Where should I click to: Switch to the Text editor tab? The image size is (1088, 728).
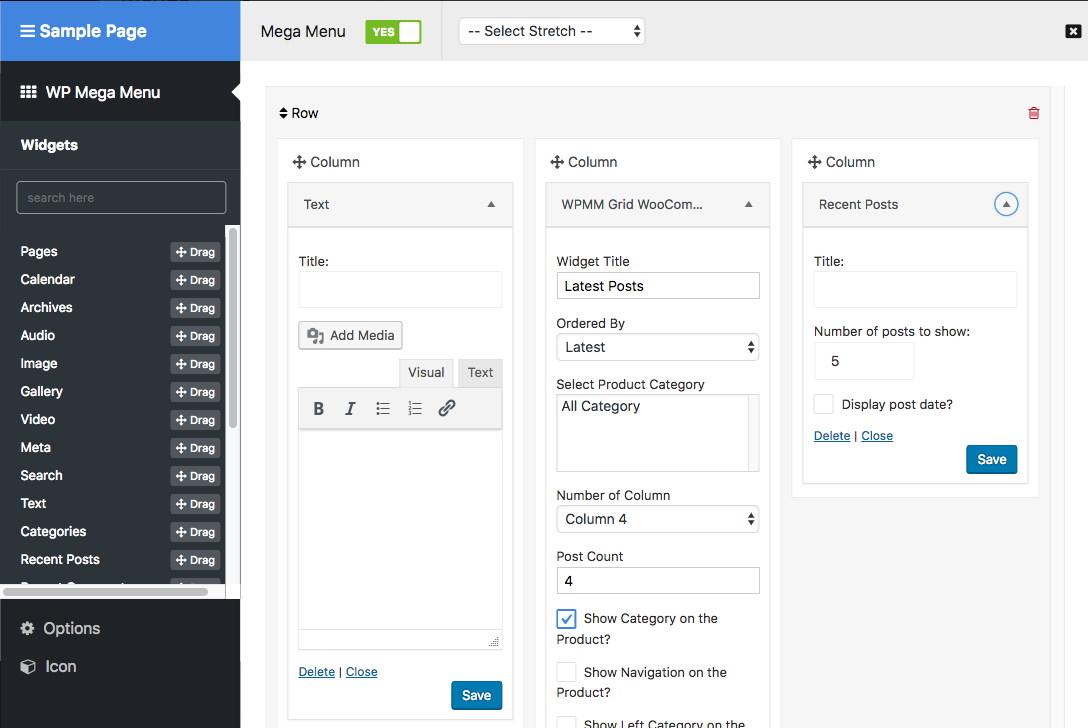(480, 373)
